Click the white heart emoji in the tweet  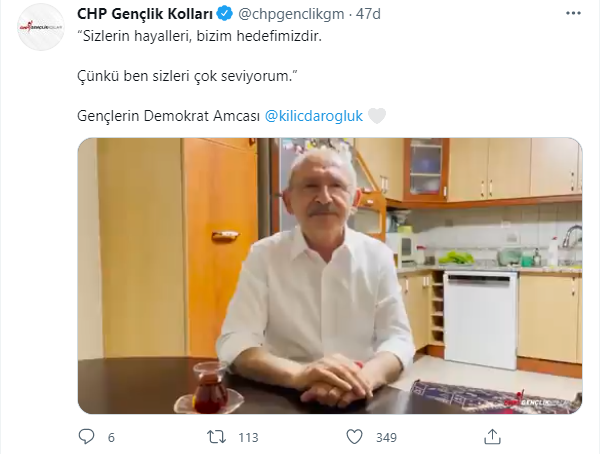tap(377, 116)
